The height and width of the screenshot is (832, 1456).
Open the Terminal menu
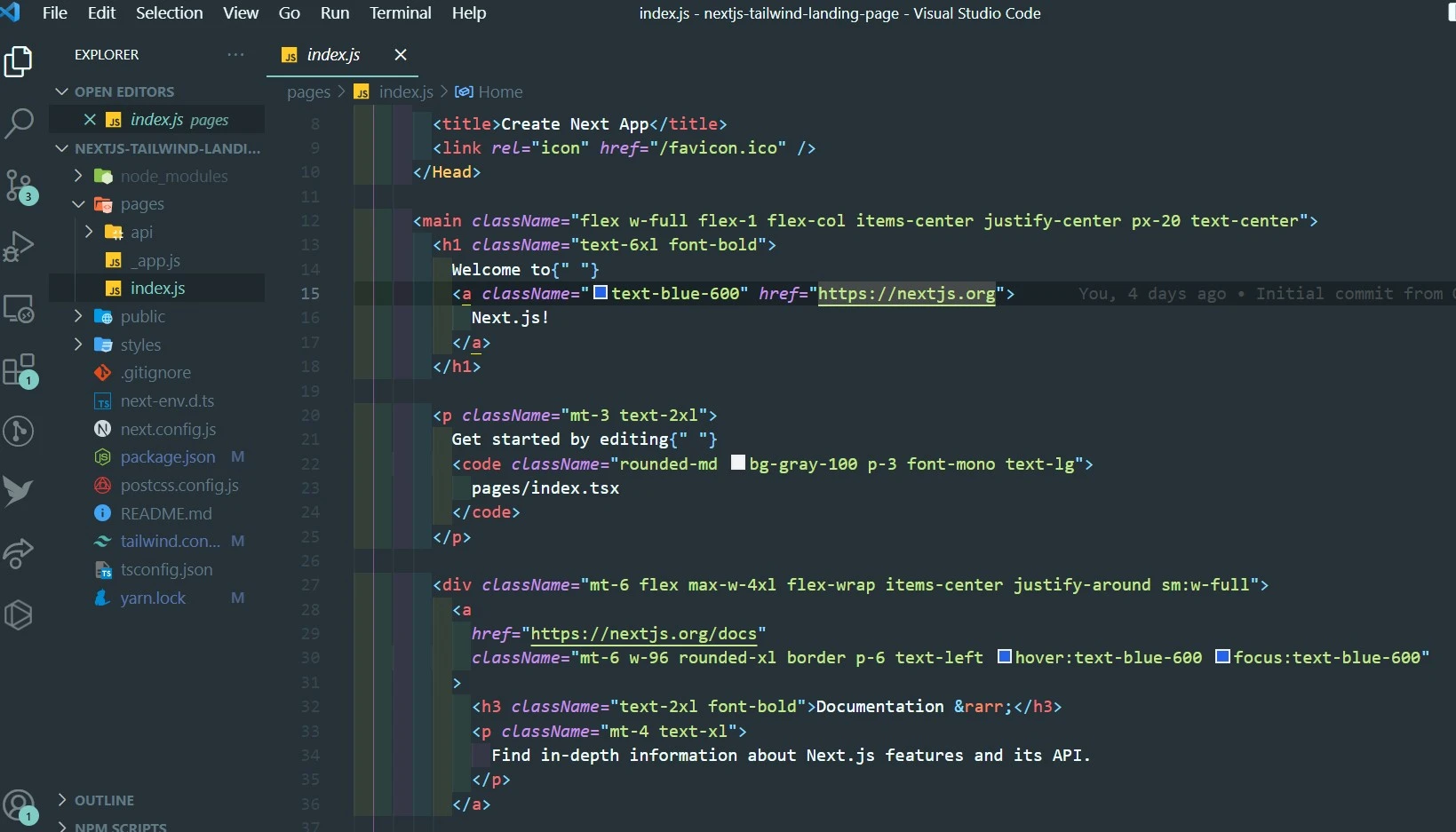point(401,13)
